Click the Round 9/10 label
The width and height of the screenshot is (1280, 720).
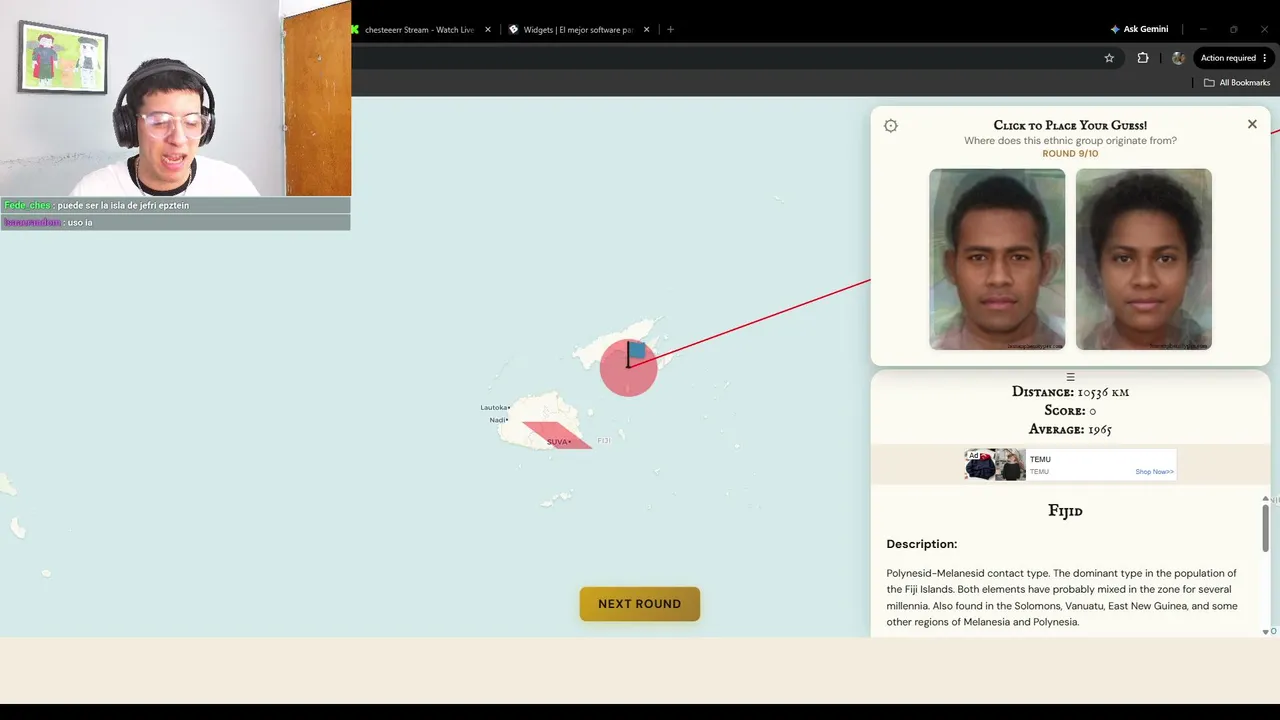(x=1070, y=154)
